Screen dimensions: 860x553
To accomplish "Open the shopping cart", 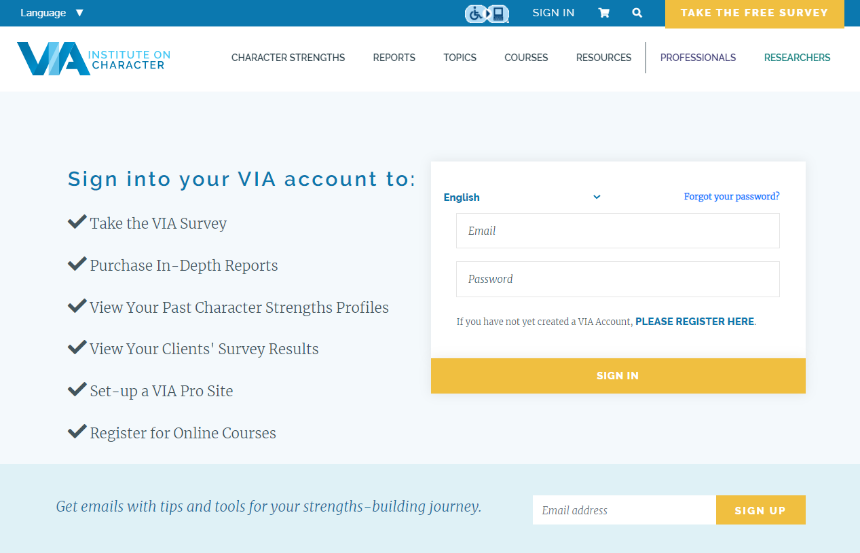I will (604, 13).
